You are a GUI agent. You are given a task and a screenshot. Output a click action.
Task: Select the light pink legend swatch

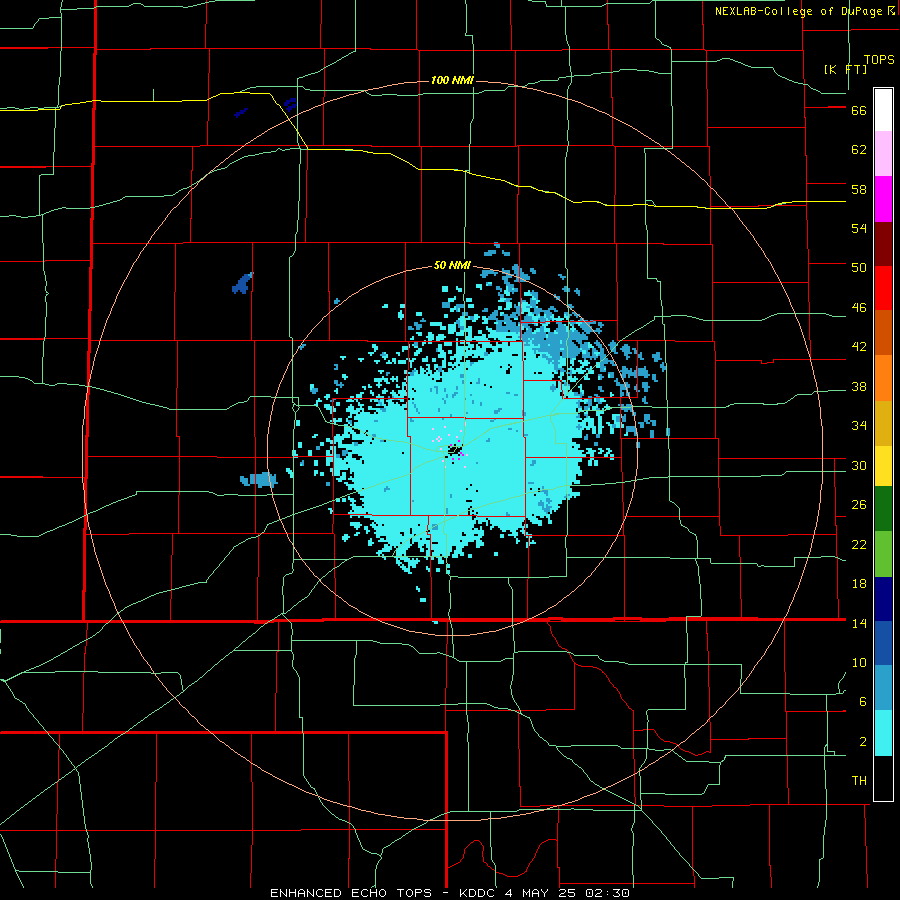coord(883,154)
